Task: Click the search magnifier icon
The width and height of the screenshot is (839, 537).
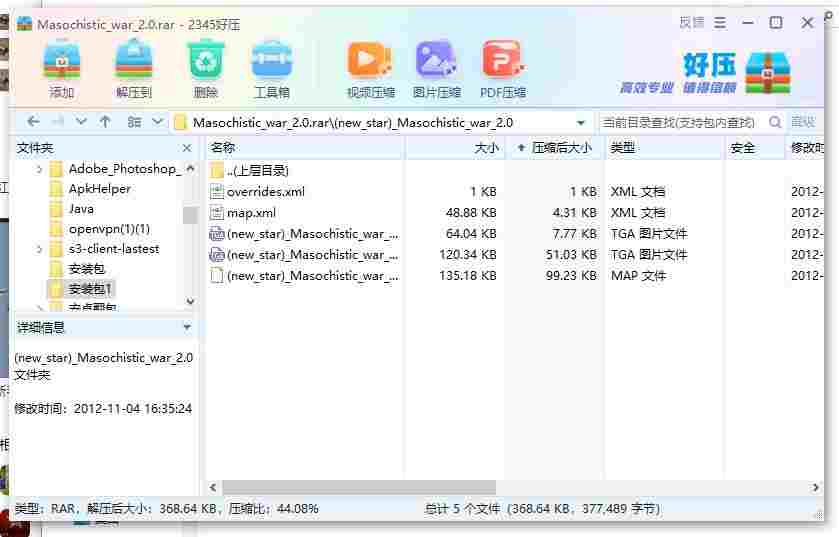Action: click(775, 122)
